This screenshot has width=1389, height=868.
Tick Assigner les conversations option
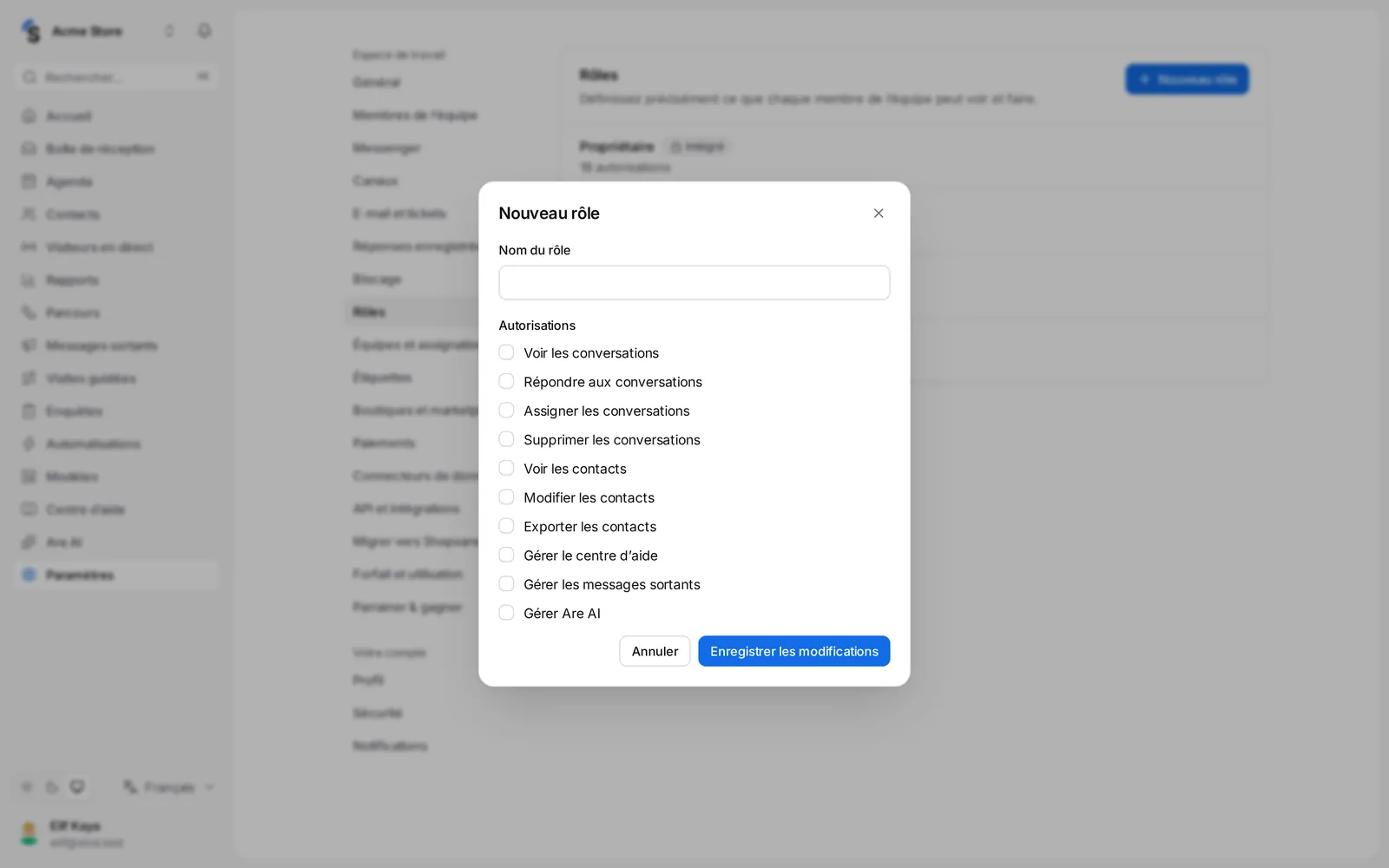click(506, 411)
